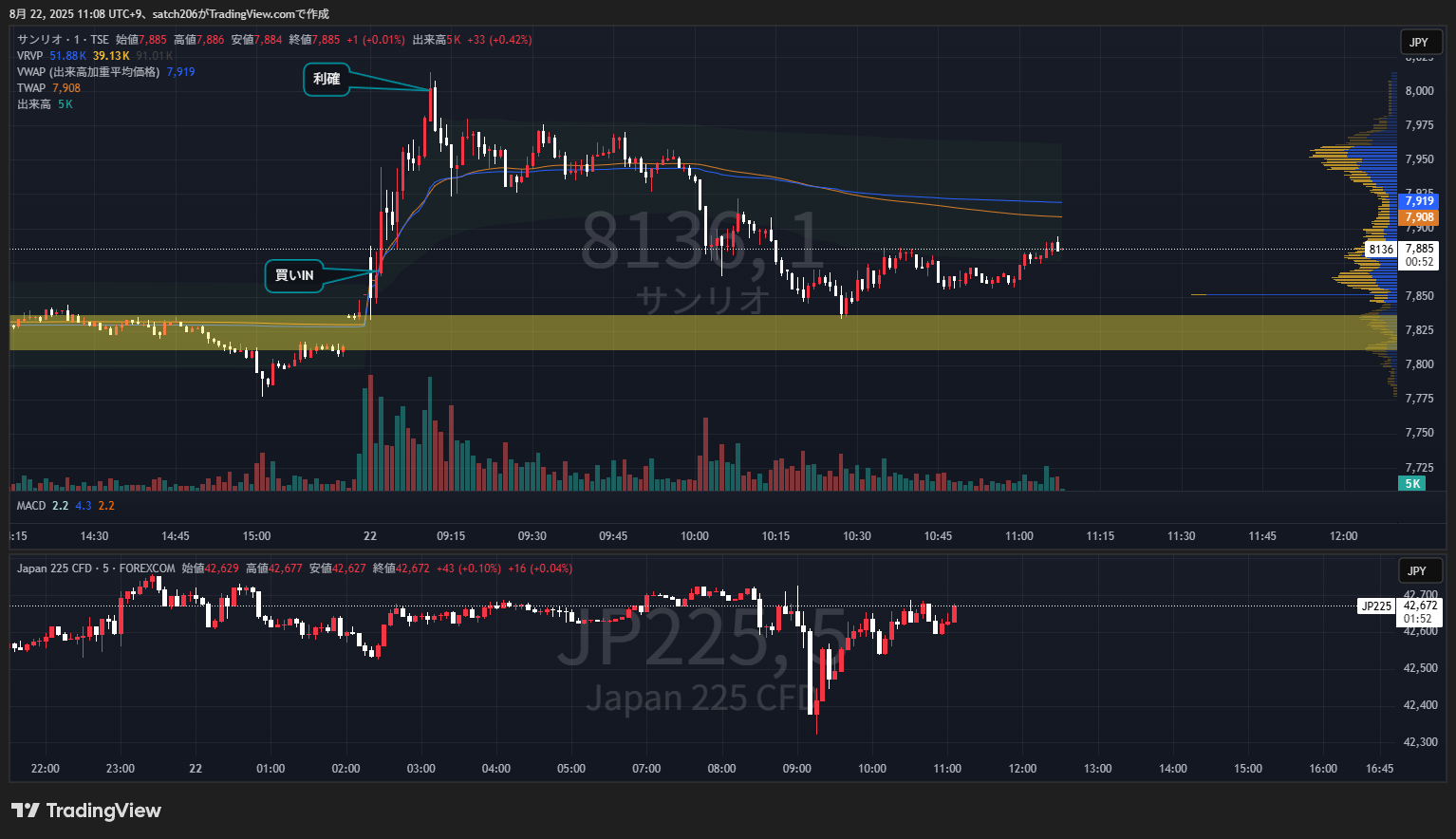Click the 42,500 price axis label
The image size is (1456, 839).
[x=1421, y=668]
